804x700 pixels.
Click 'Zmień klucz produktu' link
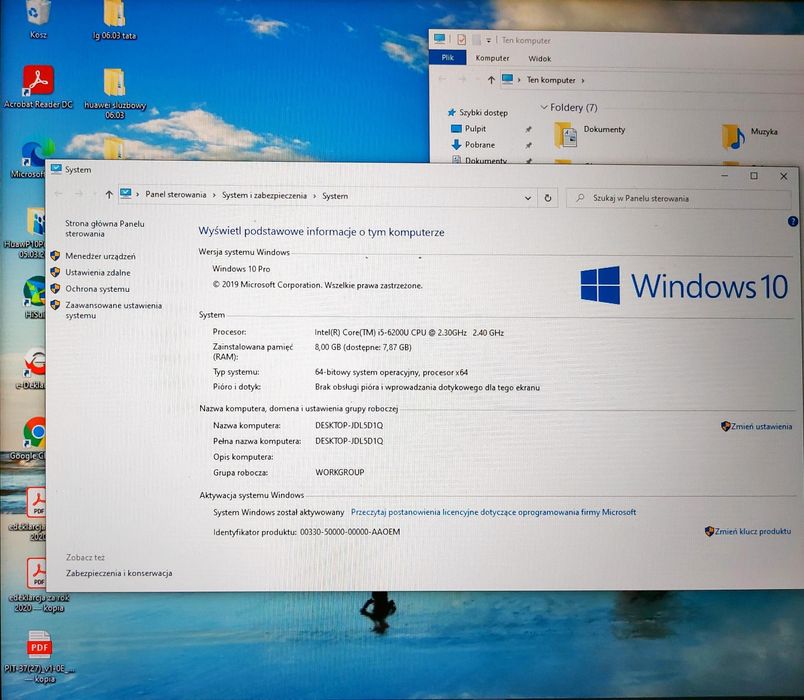(753, 531)
